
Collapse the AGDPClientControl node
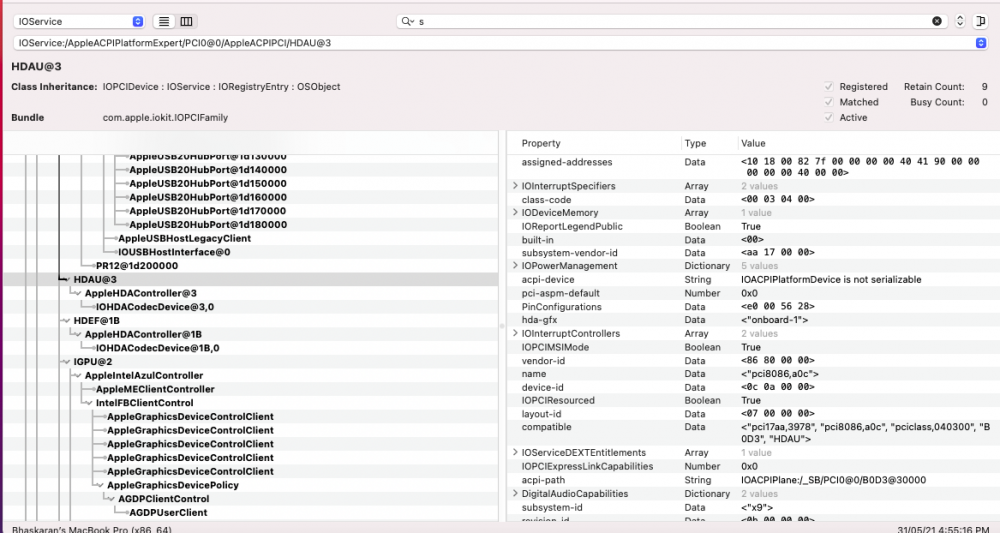[x=111, y=499]
